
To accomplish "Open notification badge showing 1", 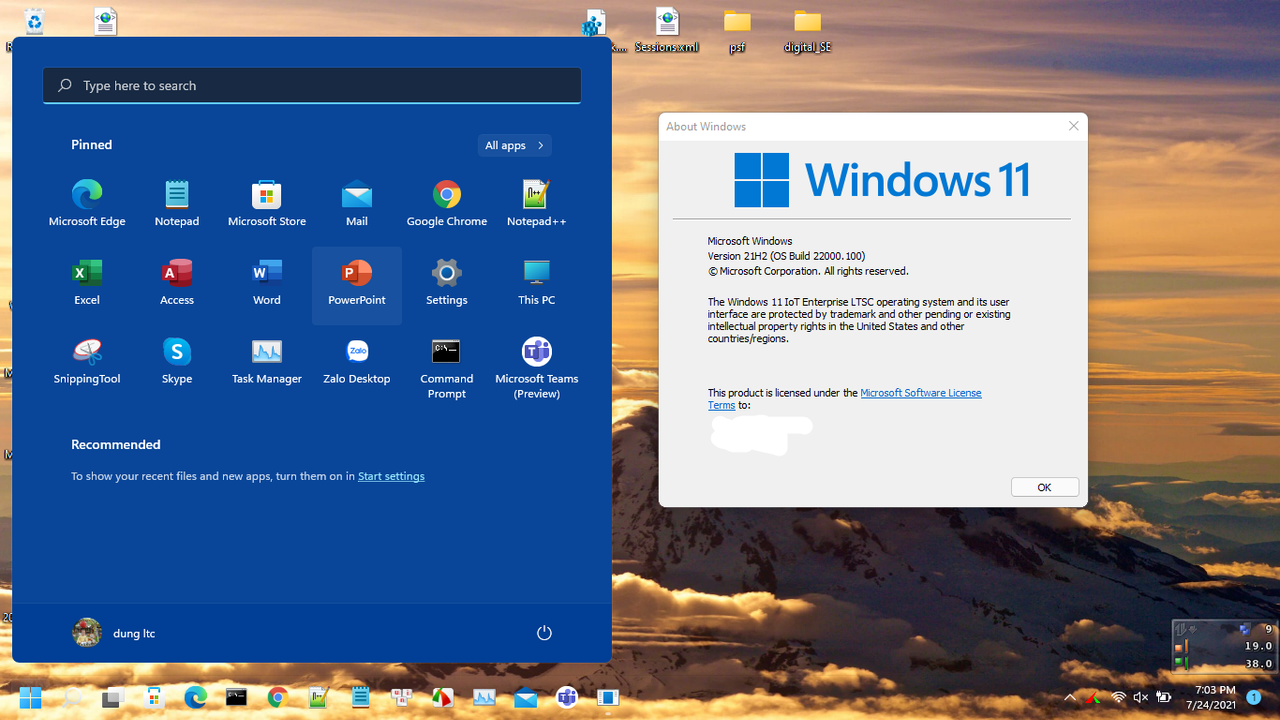I will coord(1253,697).
